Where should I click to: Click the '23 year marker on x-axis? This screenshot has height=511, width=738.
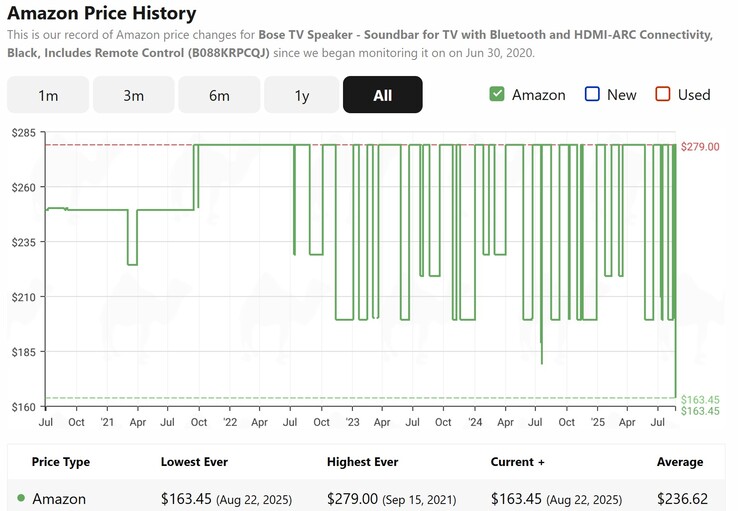click(352, 422)
